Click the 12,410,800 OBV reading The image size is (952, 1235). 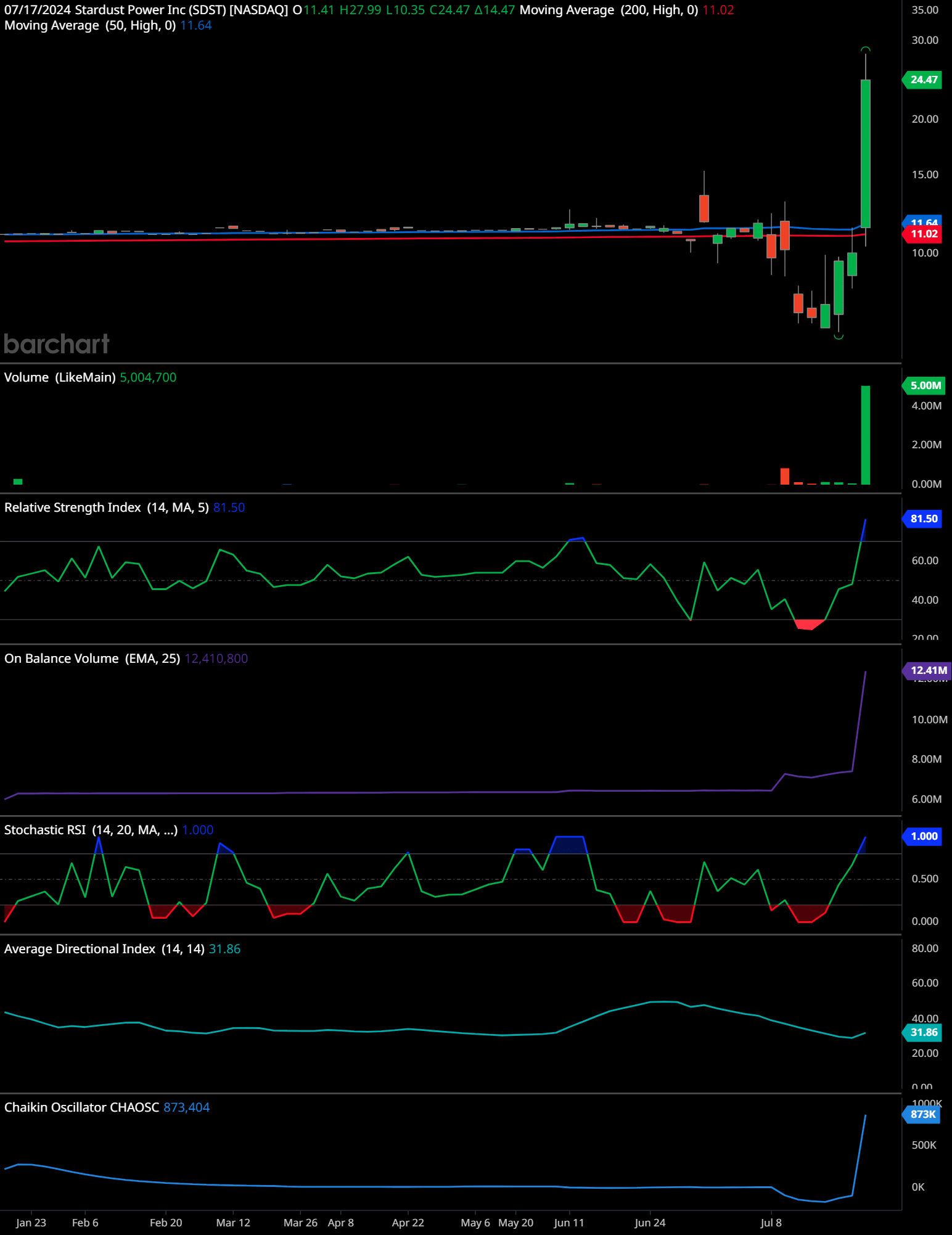[216, 659]
